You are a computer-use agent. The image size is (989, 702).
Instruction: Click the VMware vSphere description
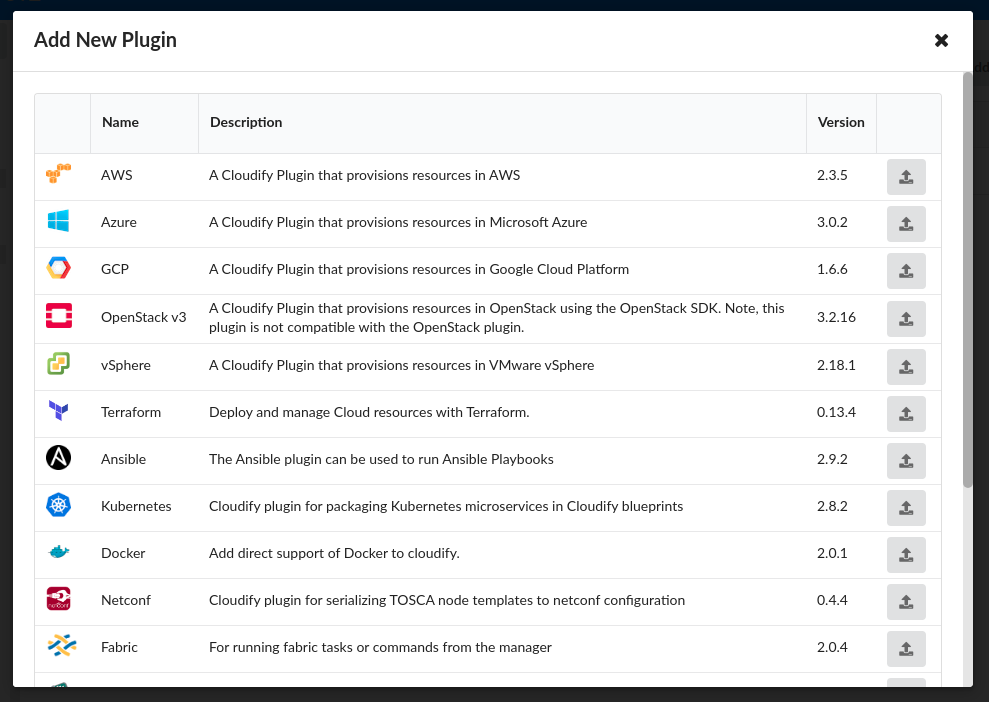(401, 365)
